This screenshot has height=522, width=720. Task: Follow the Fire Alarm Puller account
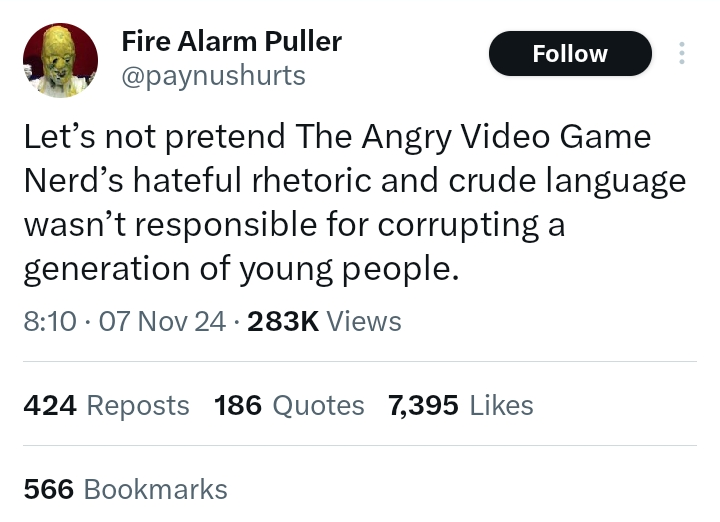569,54
